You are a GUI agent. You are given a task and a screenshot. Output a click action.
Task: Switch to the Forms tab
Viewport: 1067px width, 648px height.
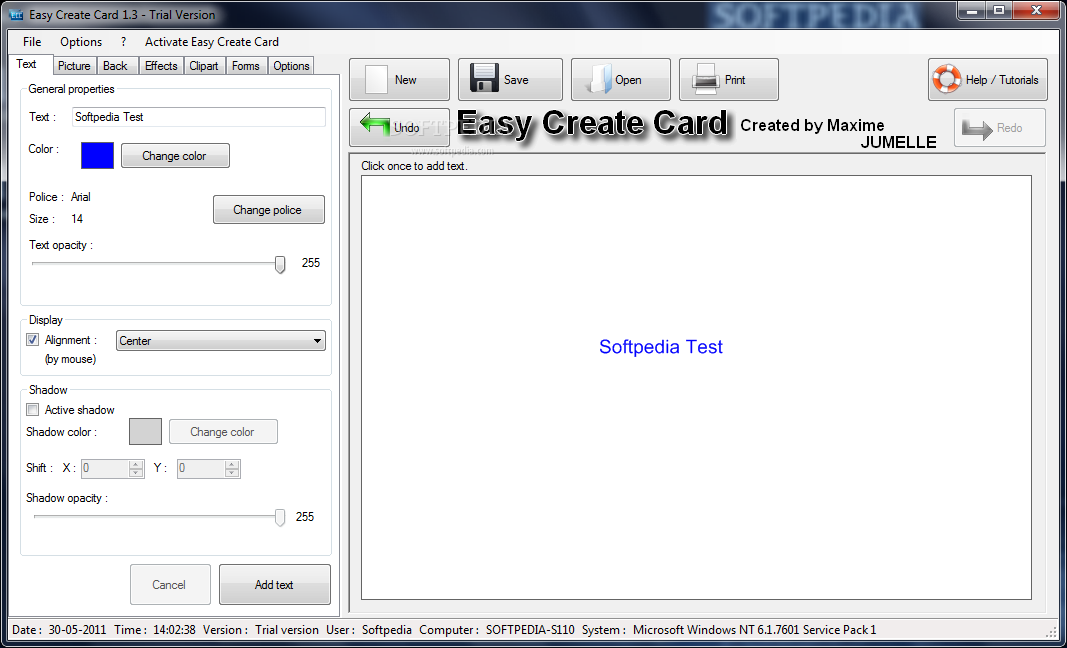pos(246,66)
